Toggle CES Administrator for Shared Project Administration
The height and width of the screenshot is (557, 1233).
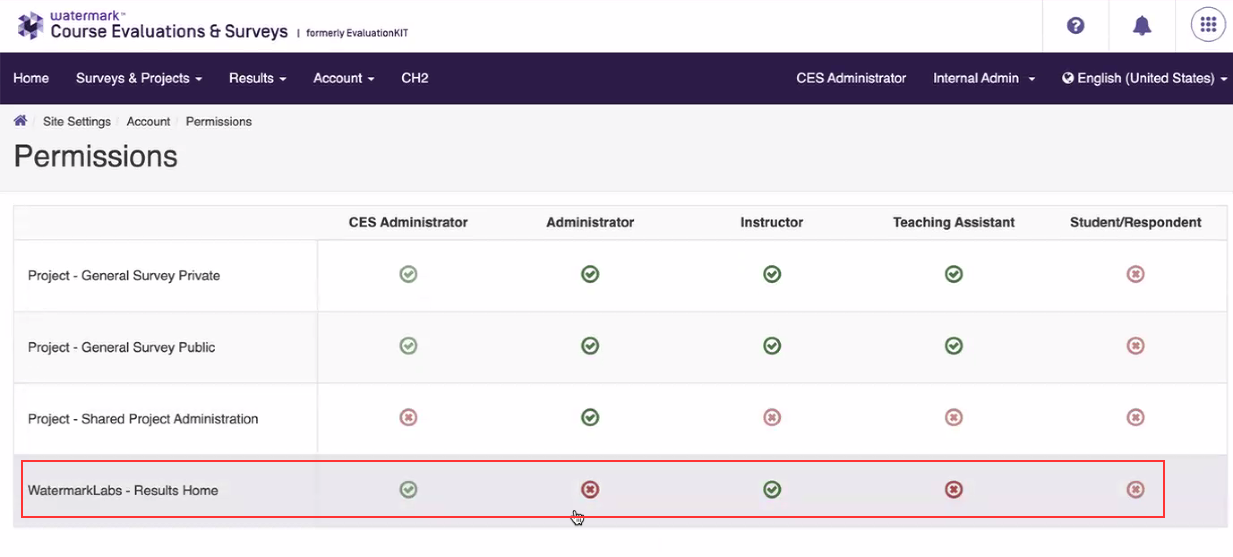(x=408, y=418)
